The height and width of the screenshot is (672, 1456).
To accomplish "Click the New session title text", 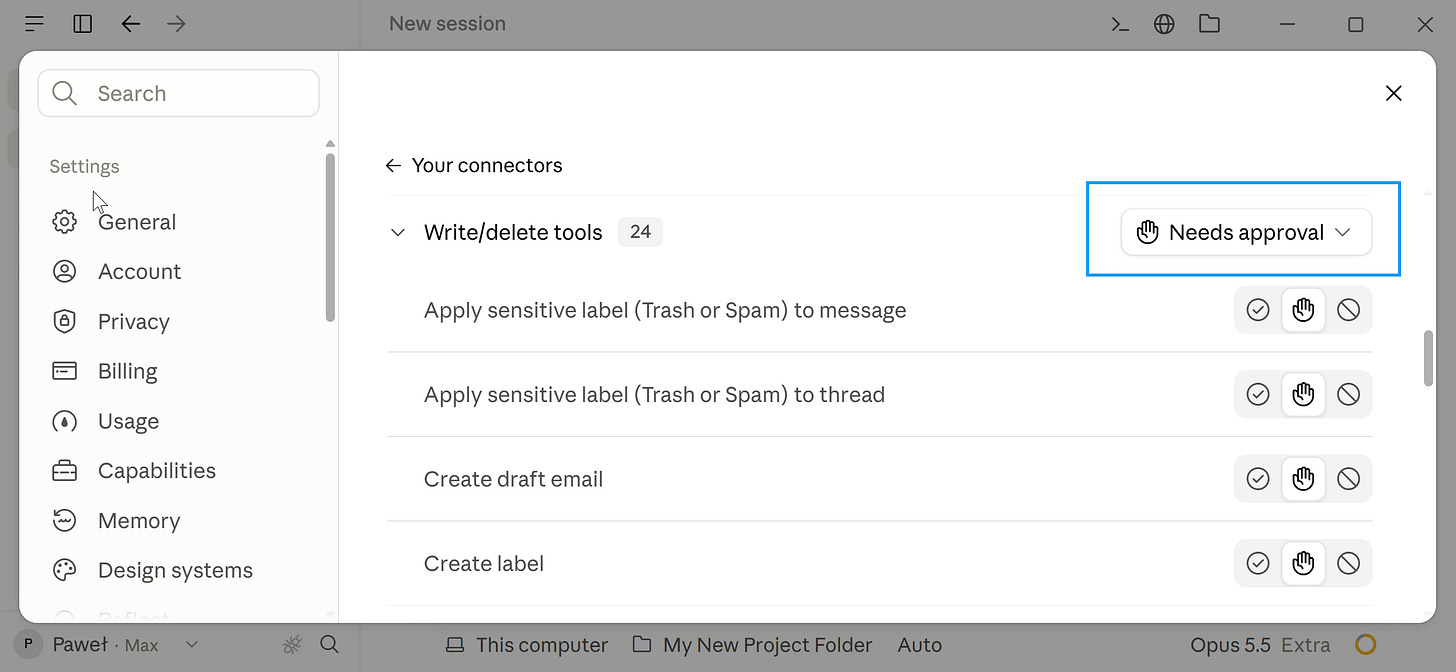I will tap(447, 23).
